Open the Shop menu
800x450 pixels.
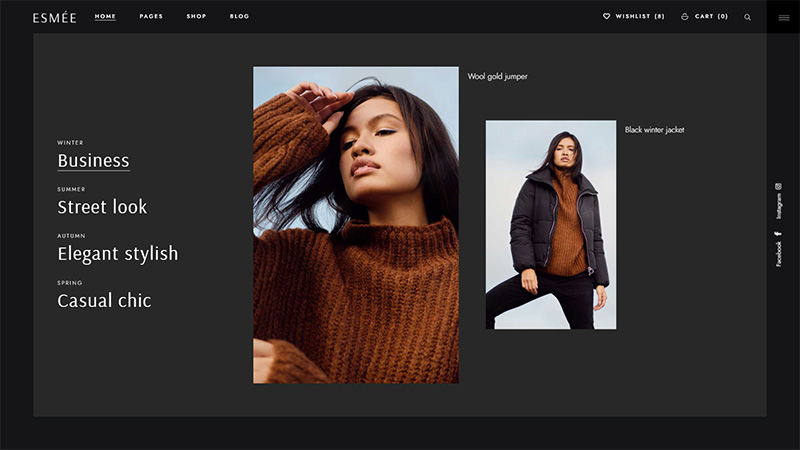196,17
